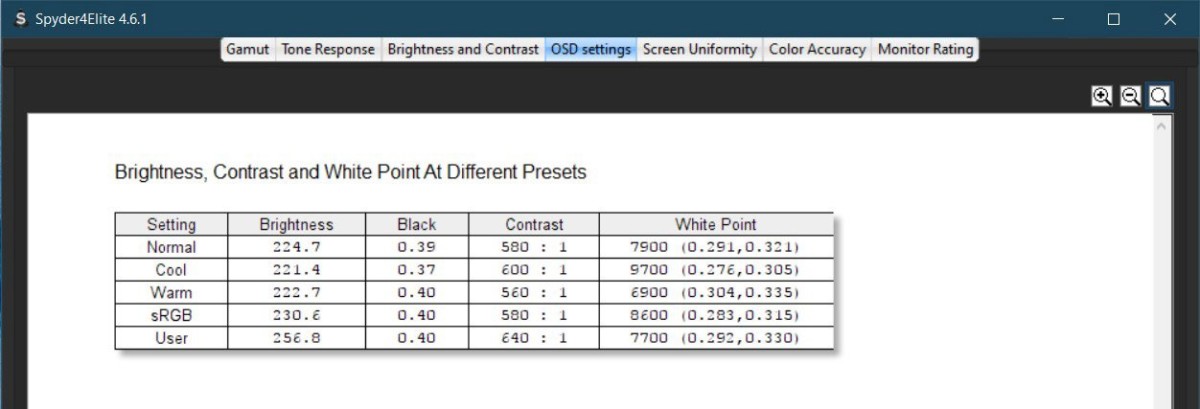Go to the Screen Uniformity tab
This screenshot has width=1200, height=409.
click(699, 49)
